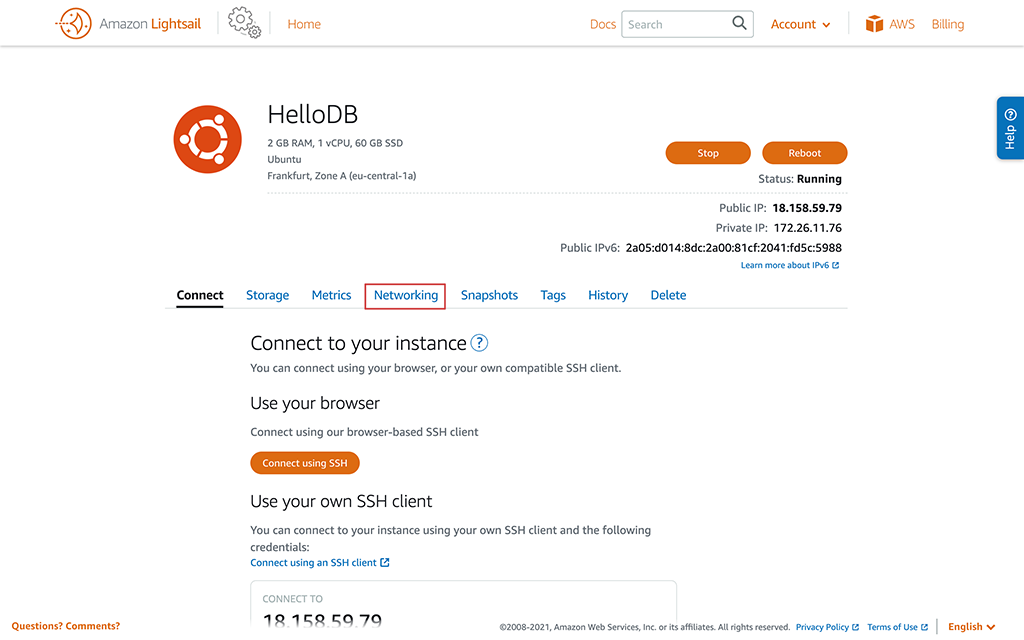Open Questions? Comments? feedback link
The height and width of the screenshot is (640, 1024).
[x=66, y=626]
